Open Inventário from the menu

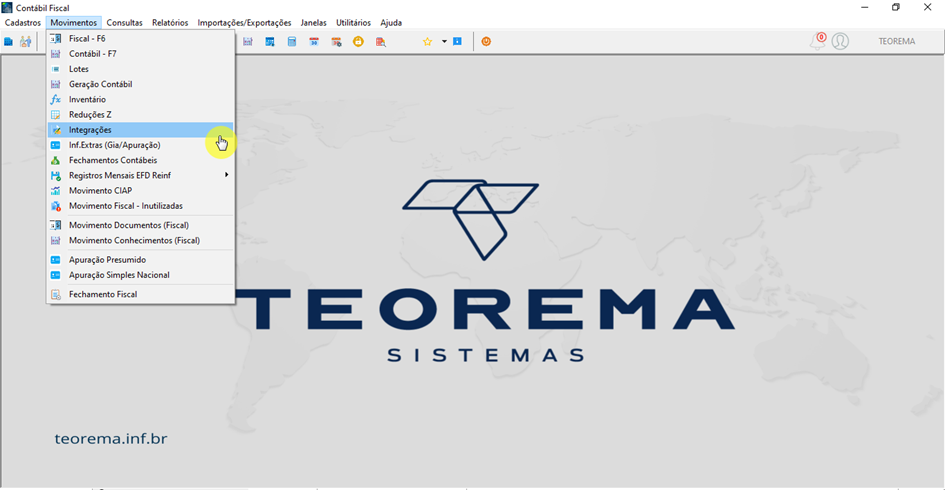click(140, 99)
